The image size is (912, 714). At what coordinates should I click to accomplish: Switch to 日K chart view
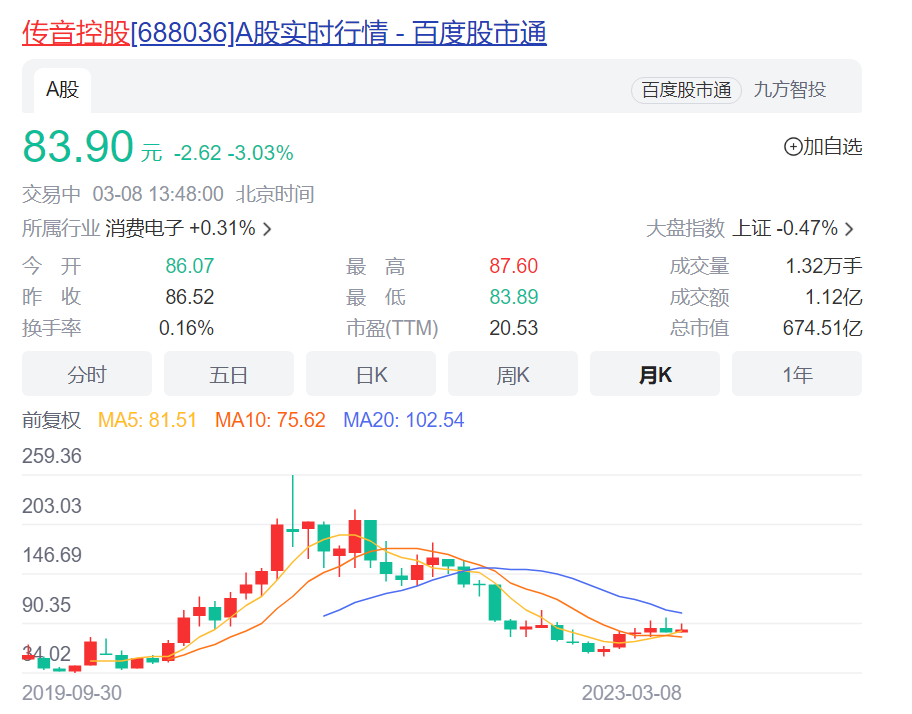(371, 375)
